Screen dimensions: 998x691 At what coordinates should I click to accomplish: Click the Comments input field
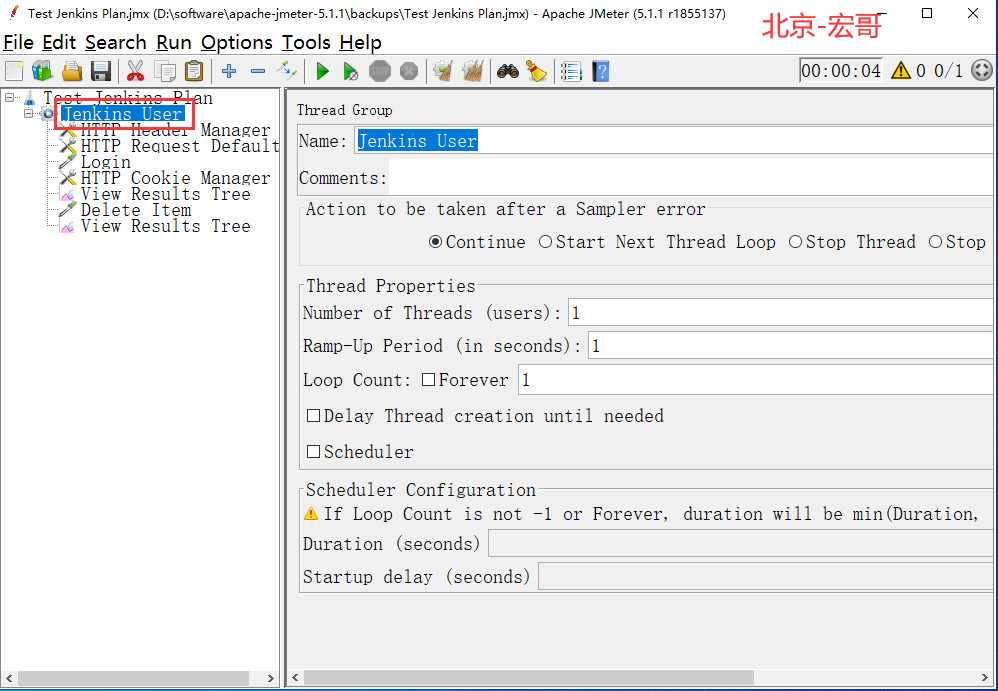(x=692, y=178)
